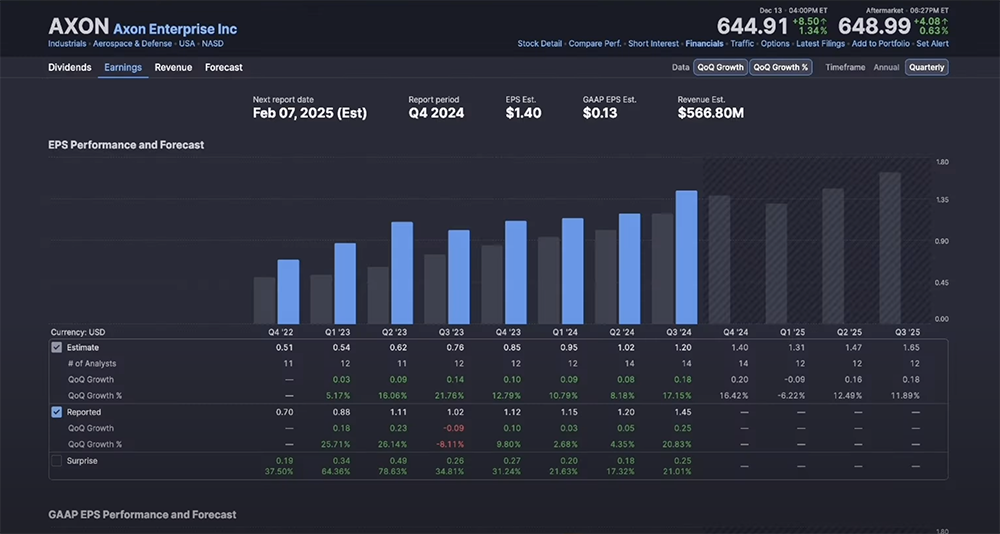
Task: Click GAAP EPS Performance and Forecast heading
Action: click(142, 514)
